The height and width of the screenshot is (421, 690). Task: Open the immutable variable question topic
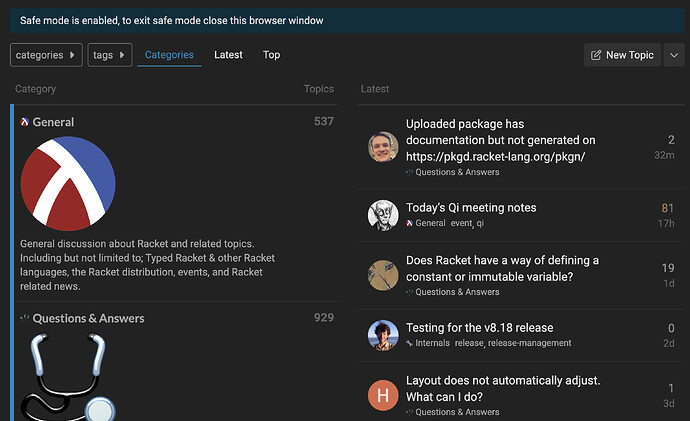click(502, 268)
